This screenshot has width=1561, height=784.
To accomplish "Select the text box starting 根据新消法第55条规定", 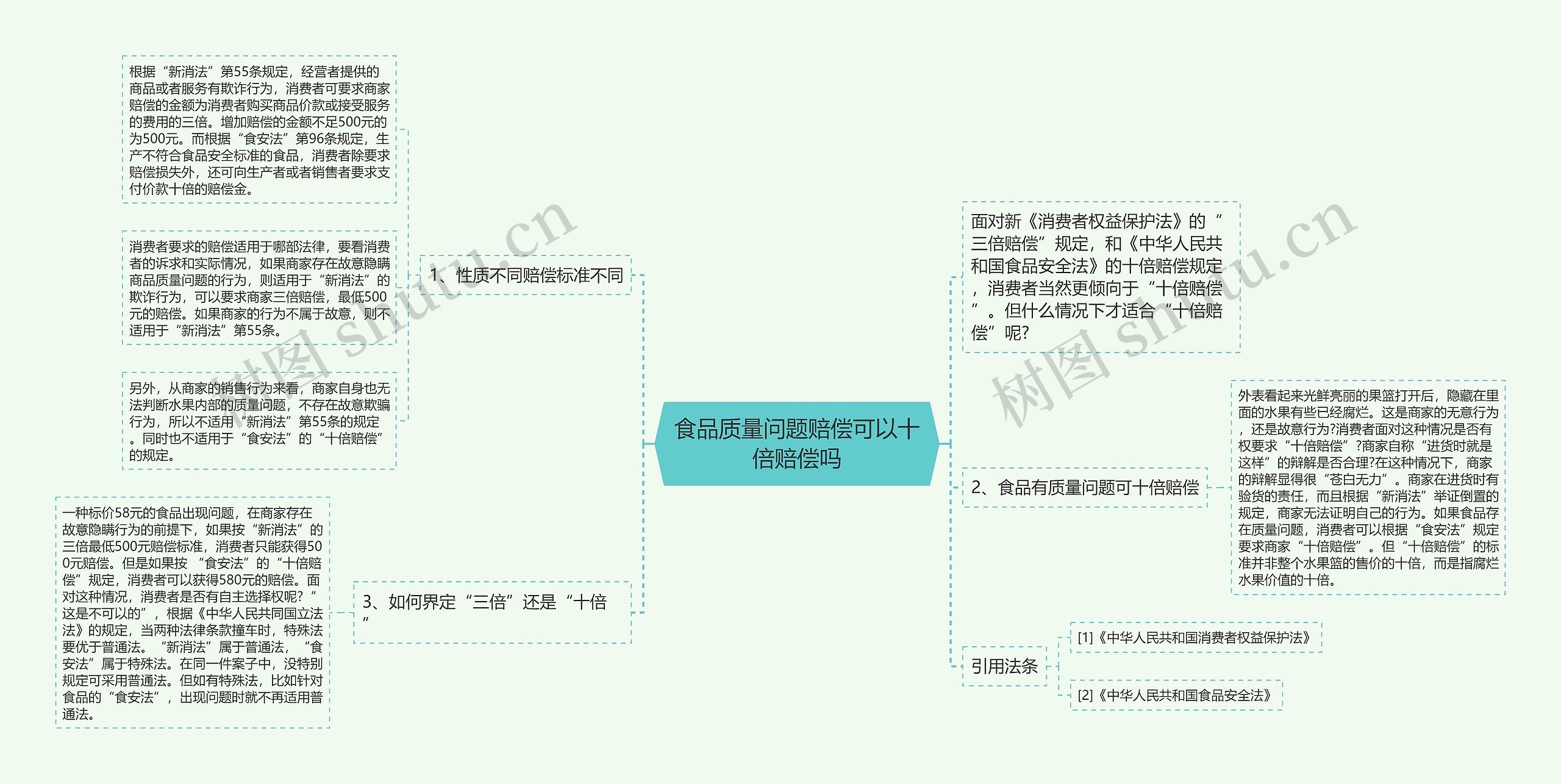I will (259, 129).
